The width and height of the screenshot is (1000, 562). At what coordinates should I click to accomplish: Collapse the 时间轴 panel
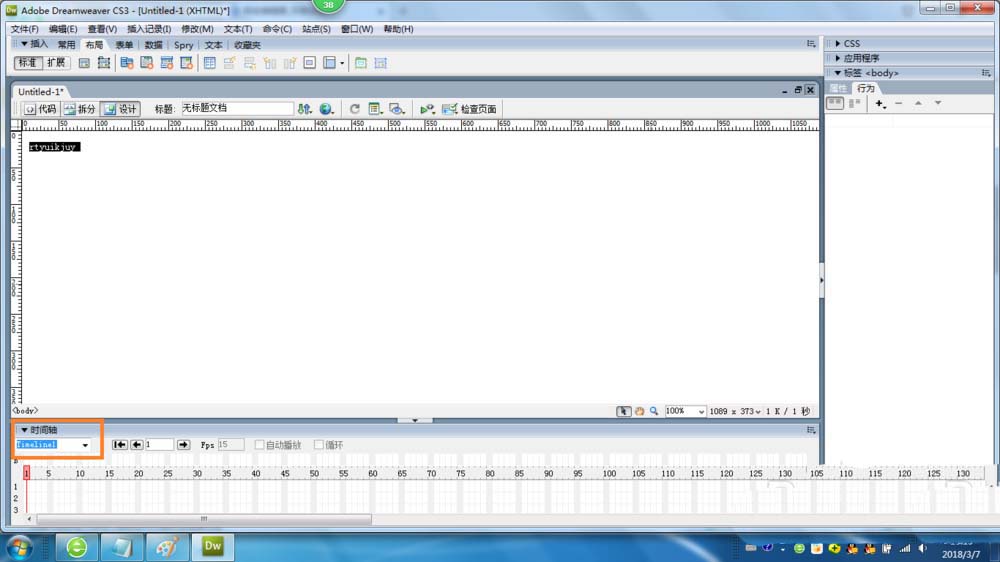[x=24, y=430]
